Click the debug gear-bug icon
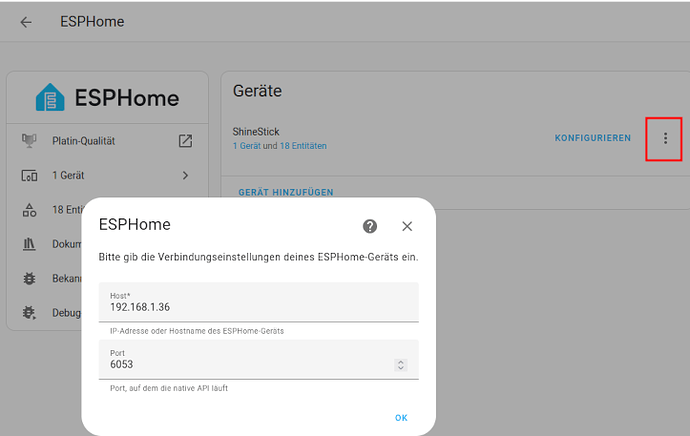 coord(29,312)
